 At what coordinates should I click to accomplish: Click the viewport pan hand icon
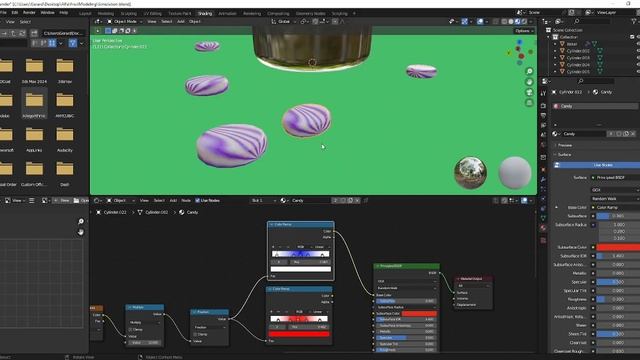point(529,82)
